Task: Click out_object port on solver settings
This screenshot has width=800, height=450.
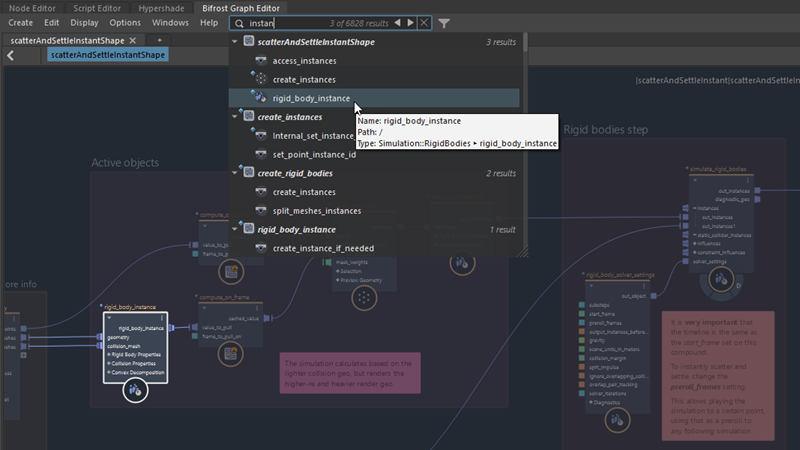Action: [x=654, y=296]
